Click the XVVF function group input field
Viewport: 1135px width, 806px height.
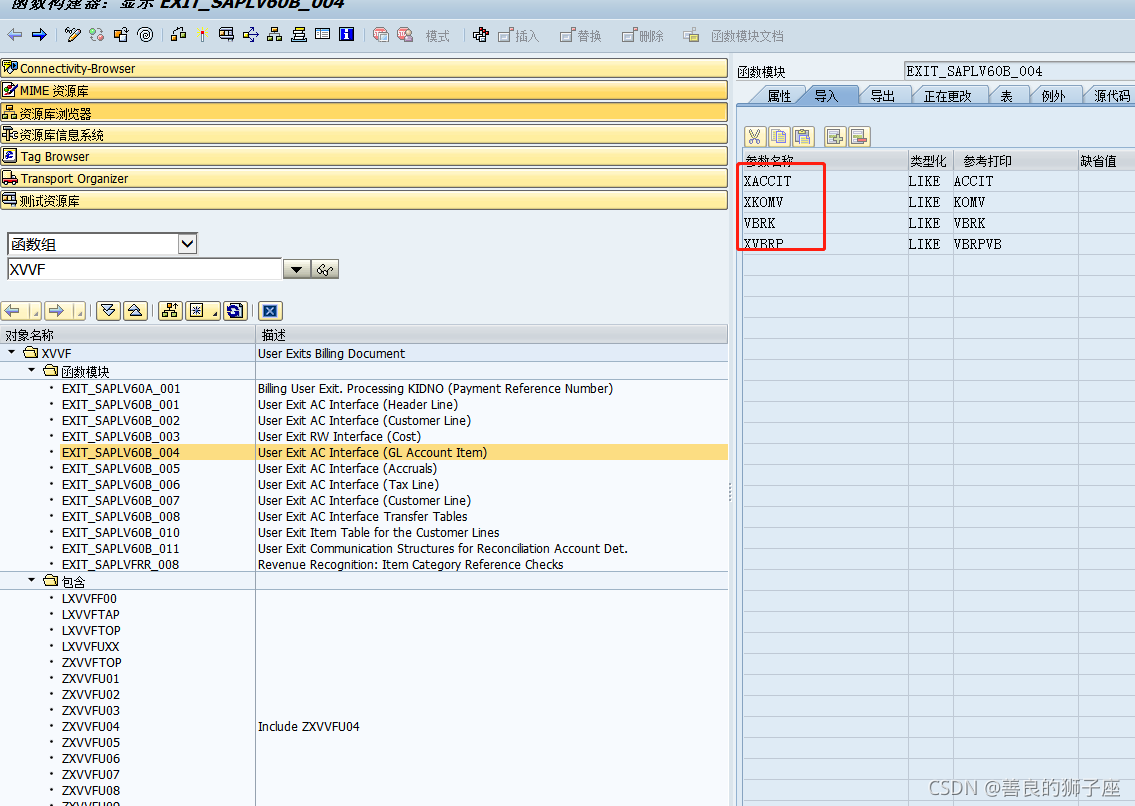tap(144, 269)
